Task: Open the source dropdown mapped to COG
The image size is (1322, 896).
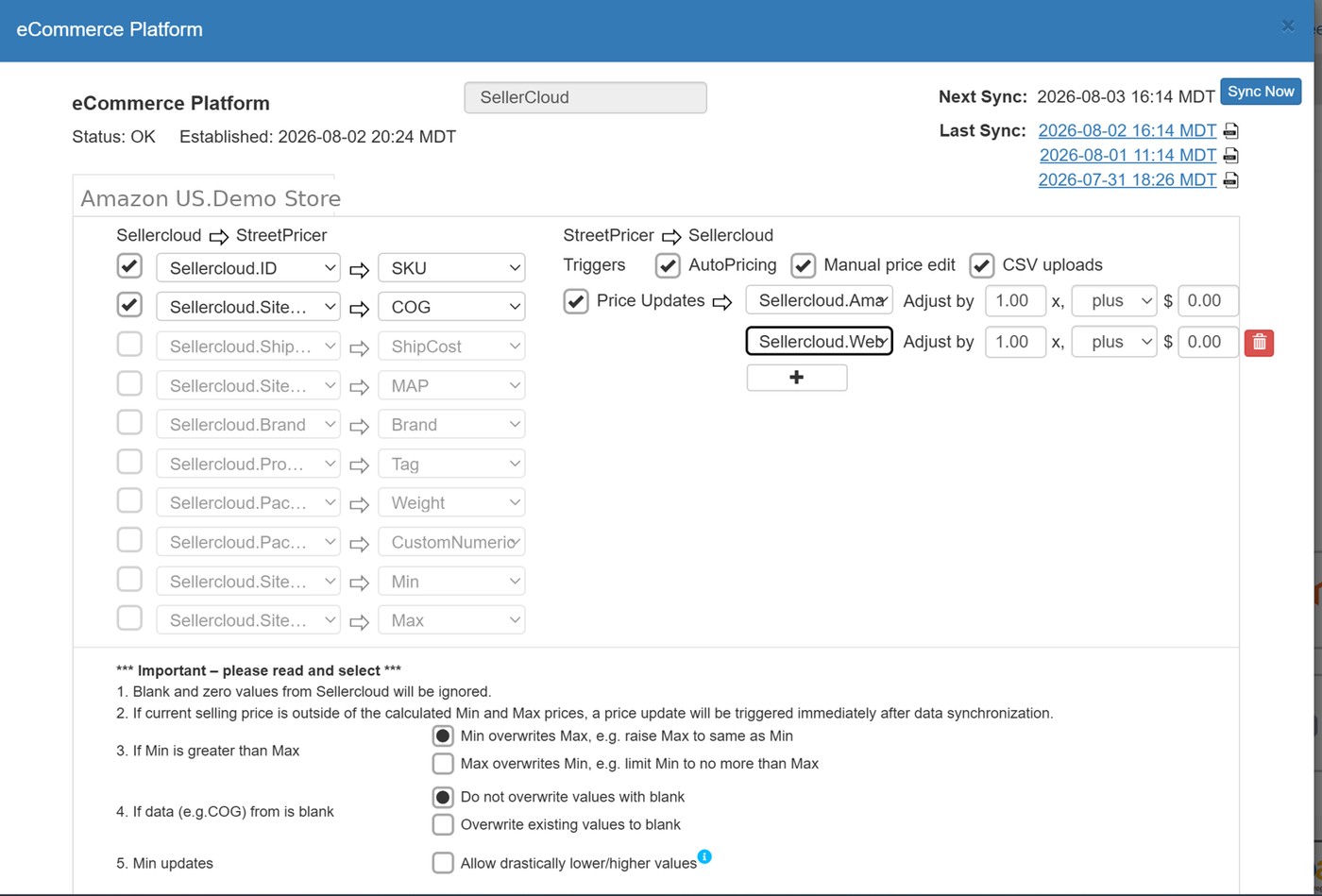Action: [248, 307]
